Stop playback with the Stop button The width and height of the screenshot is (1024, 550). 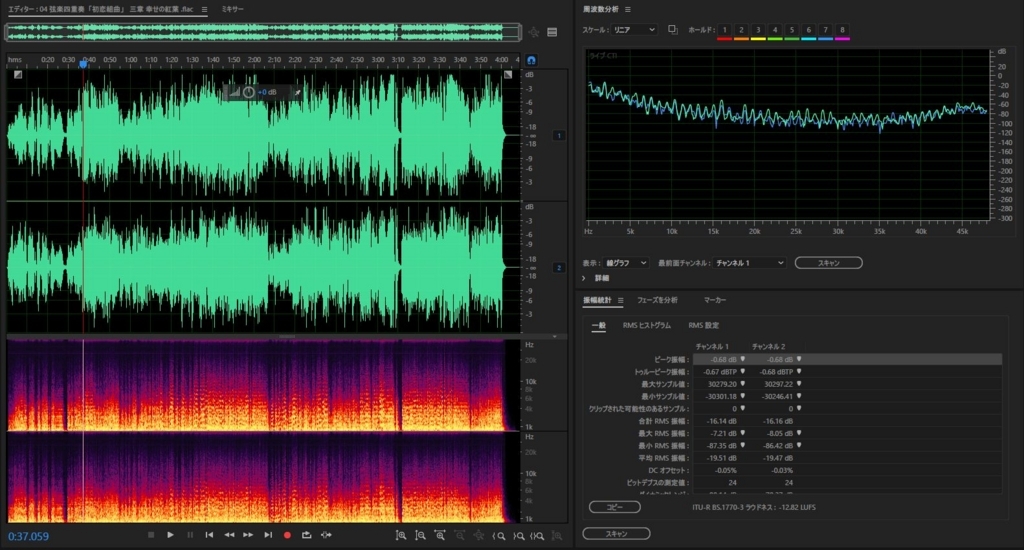[x=151, y=535]
